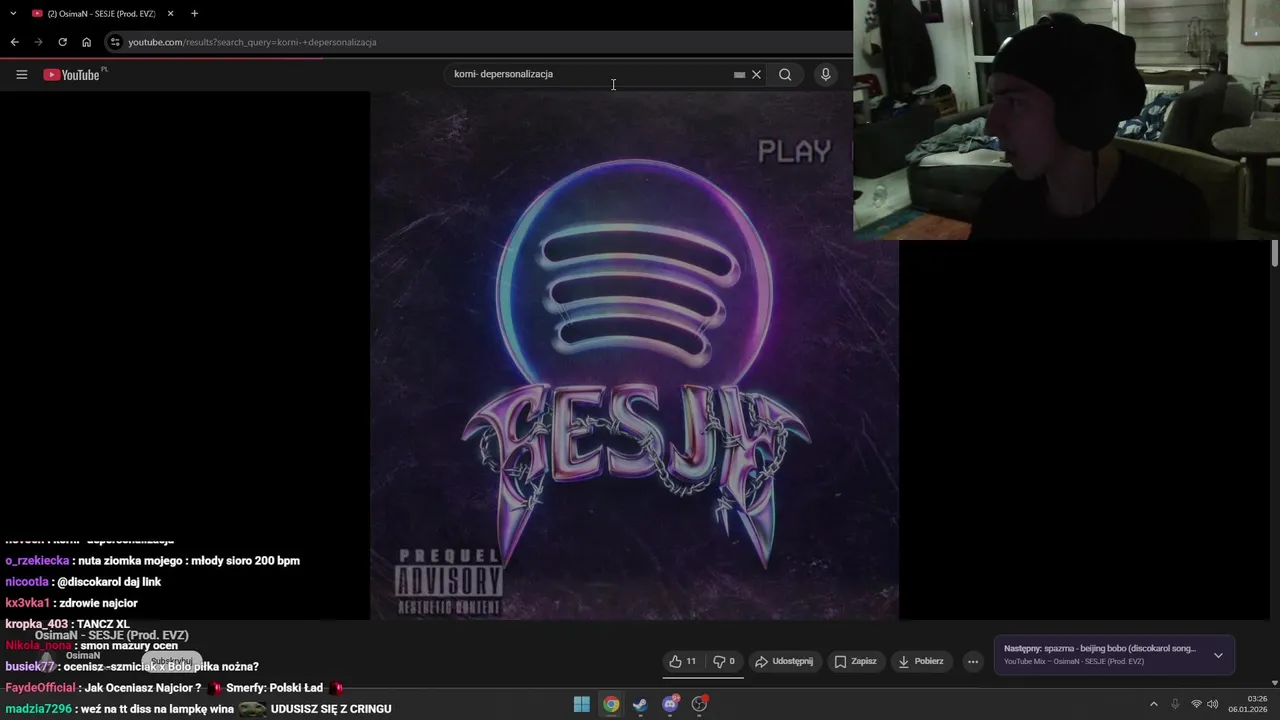Clear the search query with X
Screen dimensions: 1280x720
[x=756, y=74]
